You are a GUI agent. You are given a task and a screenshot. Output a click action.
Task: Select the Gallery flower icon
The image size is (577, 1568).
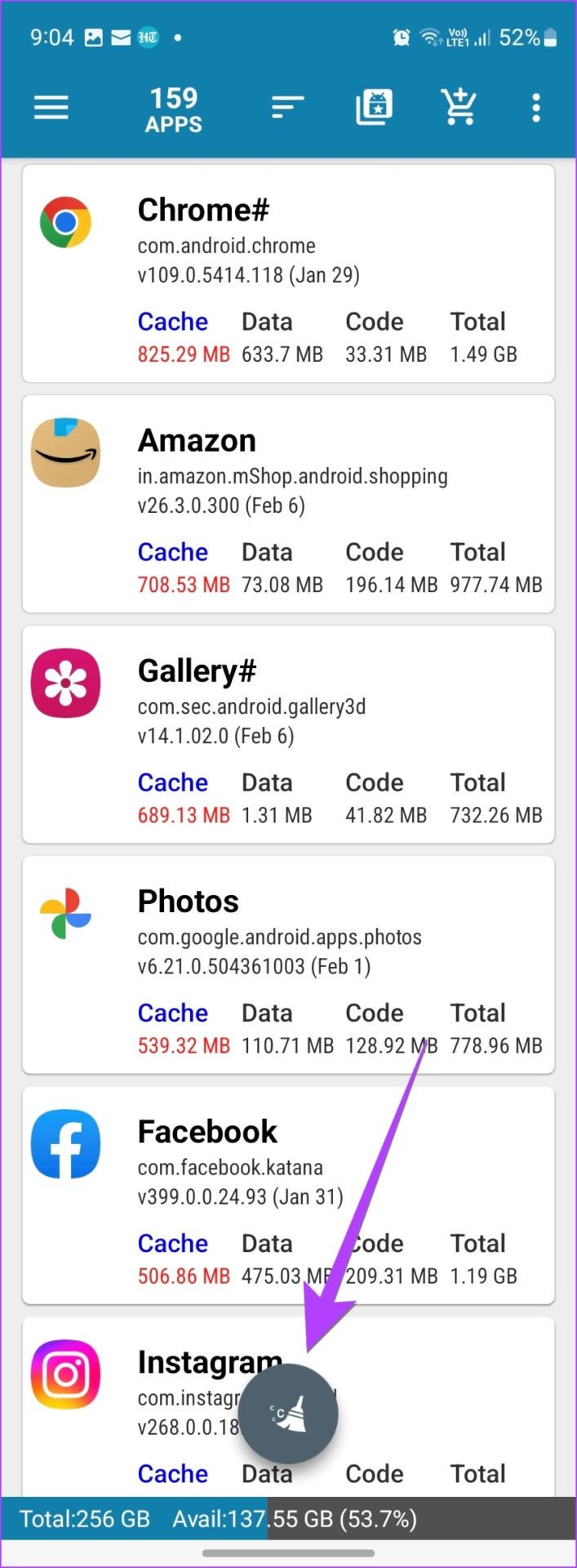pyautogui.click(x=65, y=683)
